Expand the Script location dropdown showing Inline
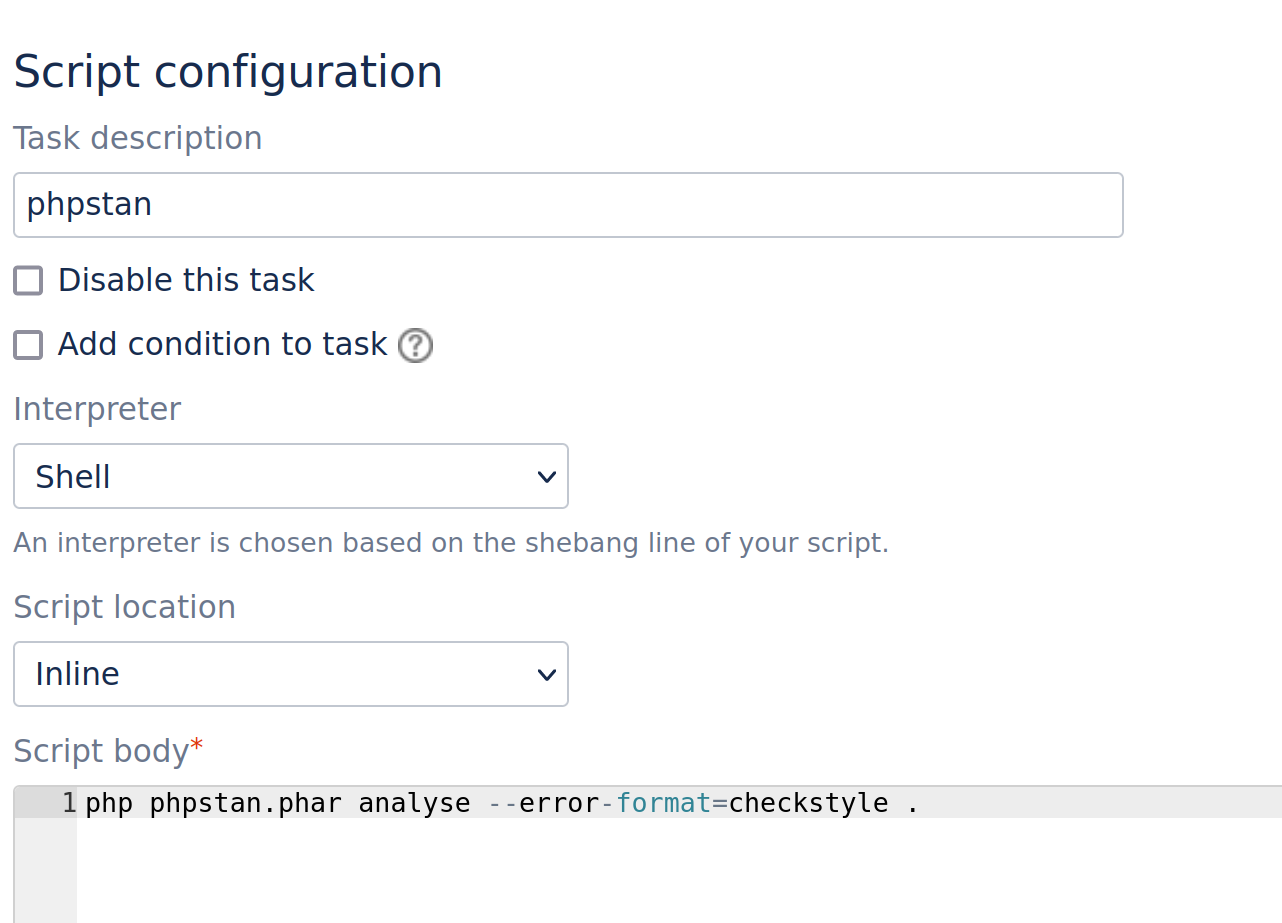The width and height of the screenshot is (1282, 923). [290, 674]
